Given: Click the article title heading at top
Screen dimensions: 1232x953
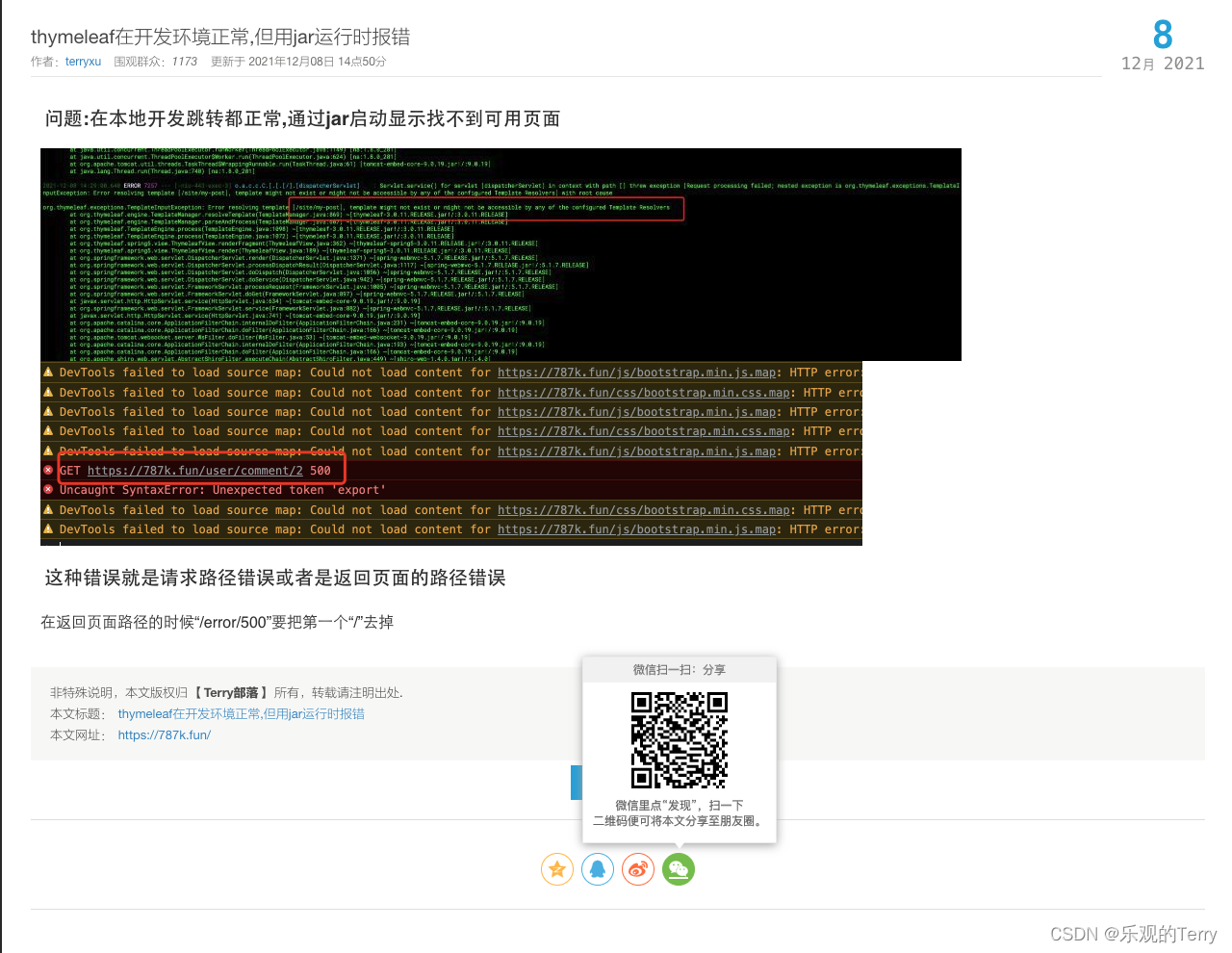Looking at the screenshot, I should 220,37.
